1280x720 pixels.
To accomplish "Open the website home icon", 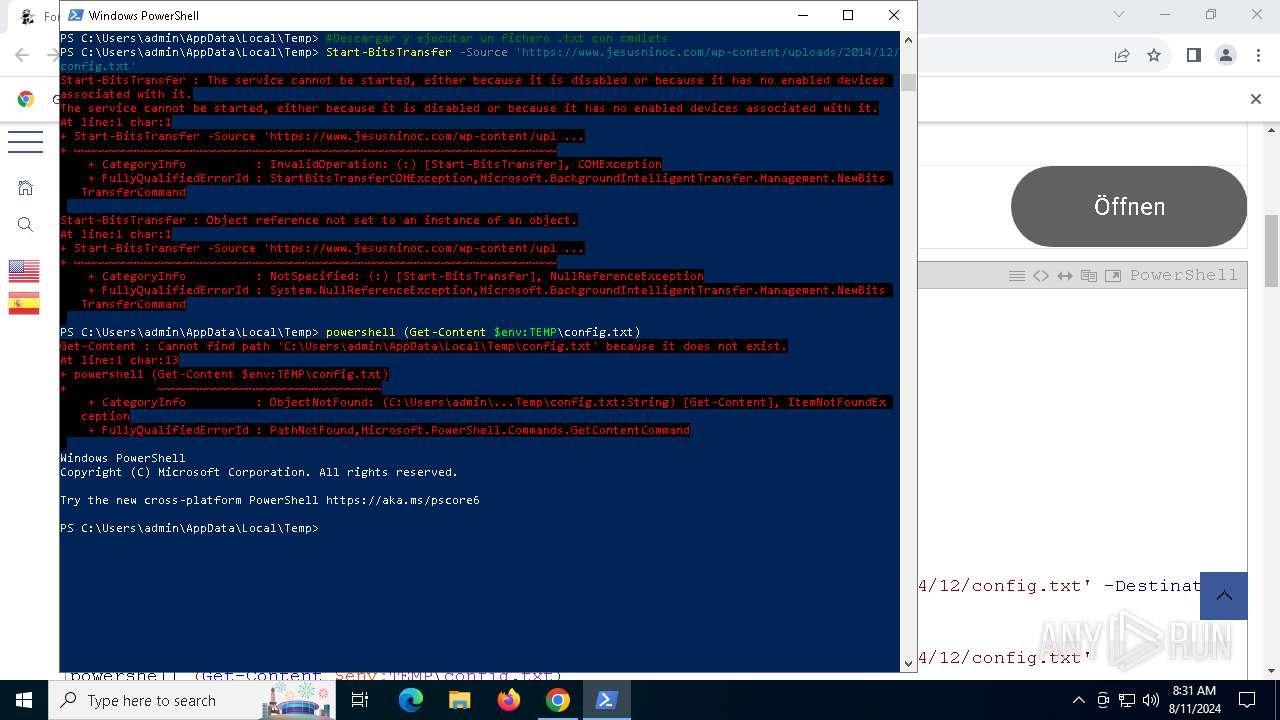I will [x=26, y=188].
